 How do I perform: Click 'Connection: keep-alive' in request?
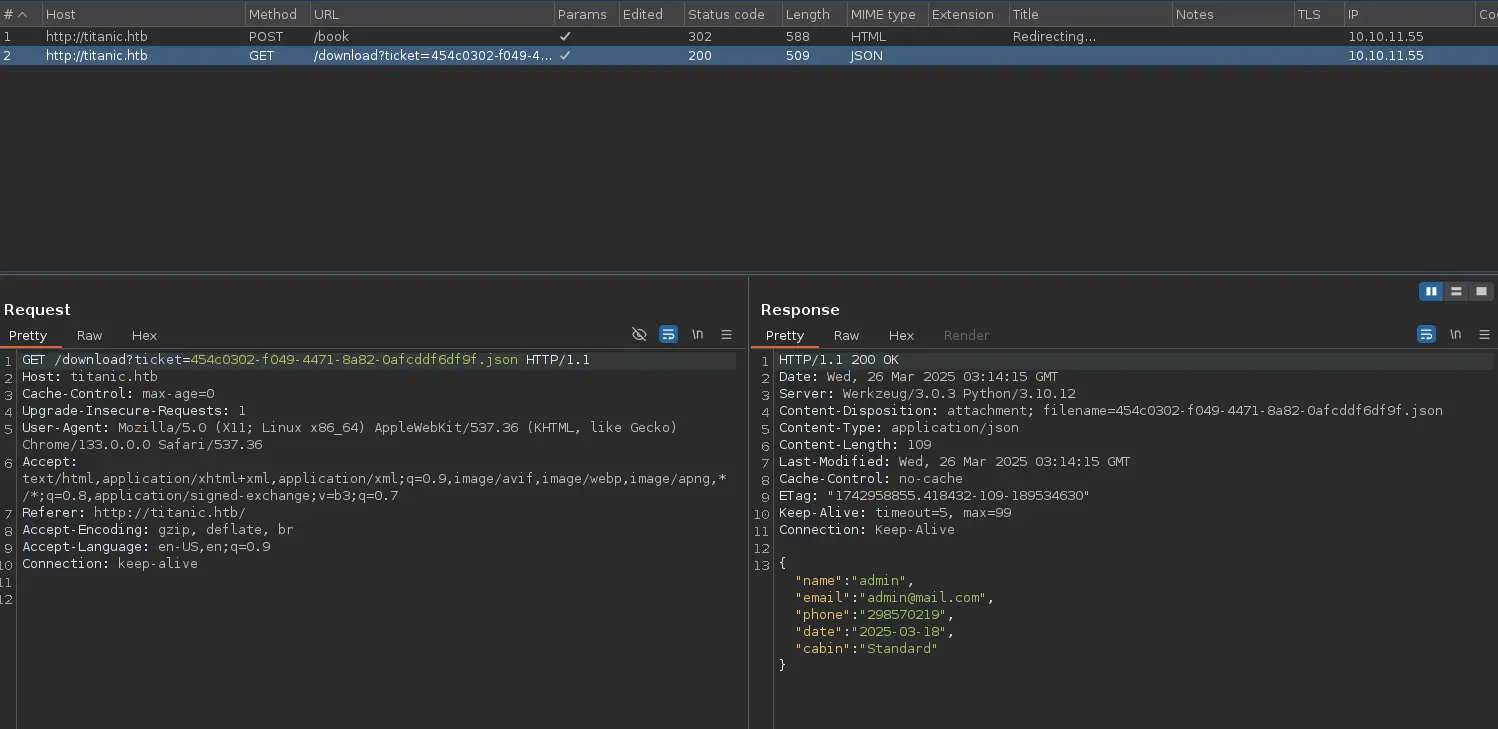(110, 564)
